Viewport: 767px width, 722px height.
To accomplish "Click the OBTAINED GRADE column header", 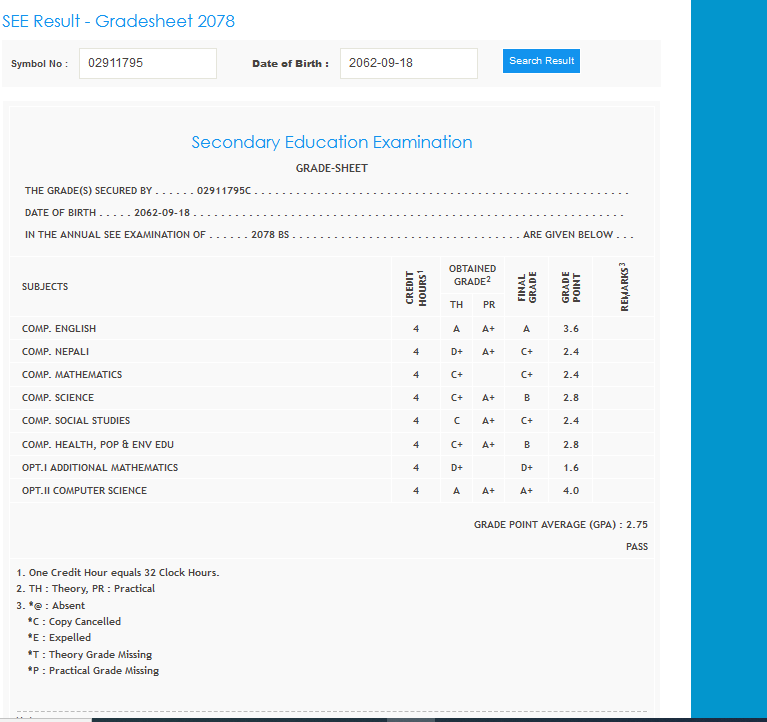I will tap(472, 275).
